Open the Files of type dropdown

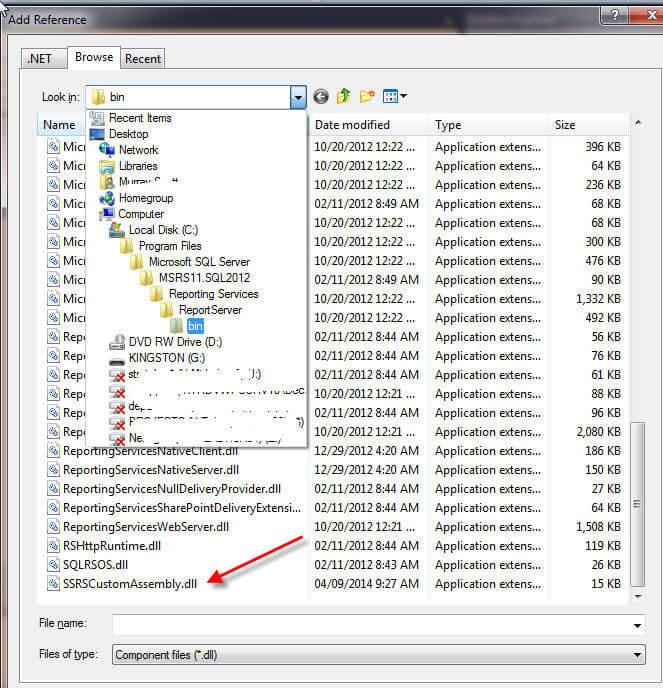click(x=637, y=655)
